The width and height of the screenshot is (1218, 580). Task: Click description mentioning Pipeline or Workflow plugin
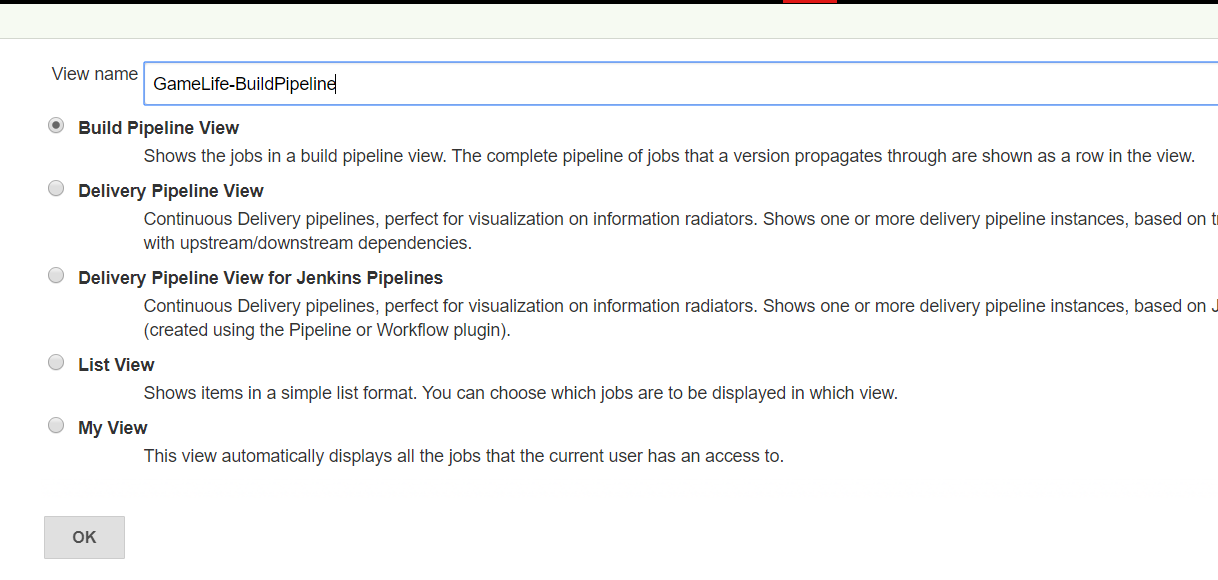327,330
